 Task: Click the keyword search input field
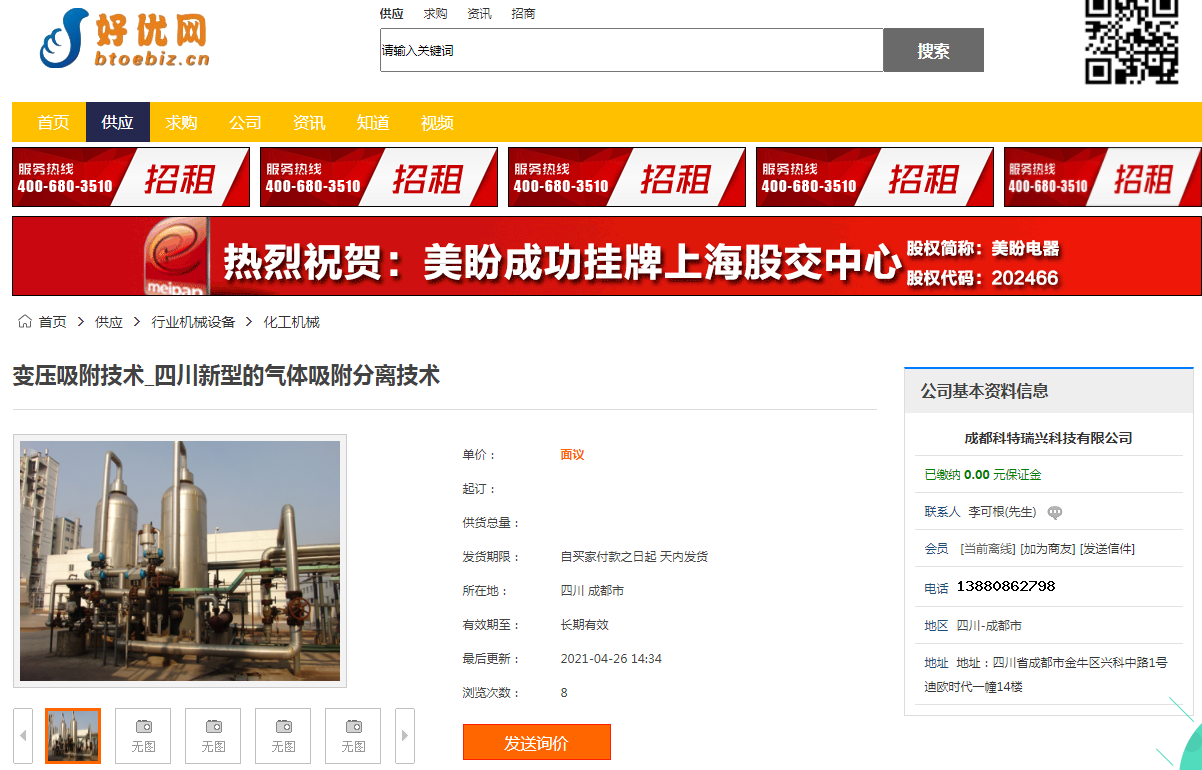pos(631,51)
